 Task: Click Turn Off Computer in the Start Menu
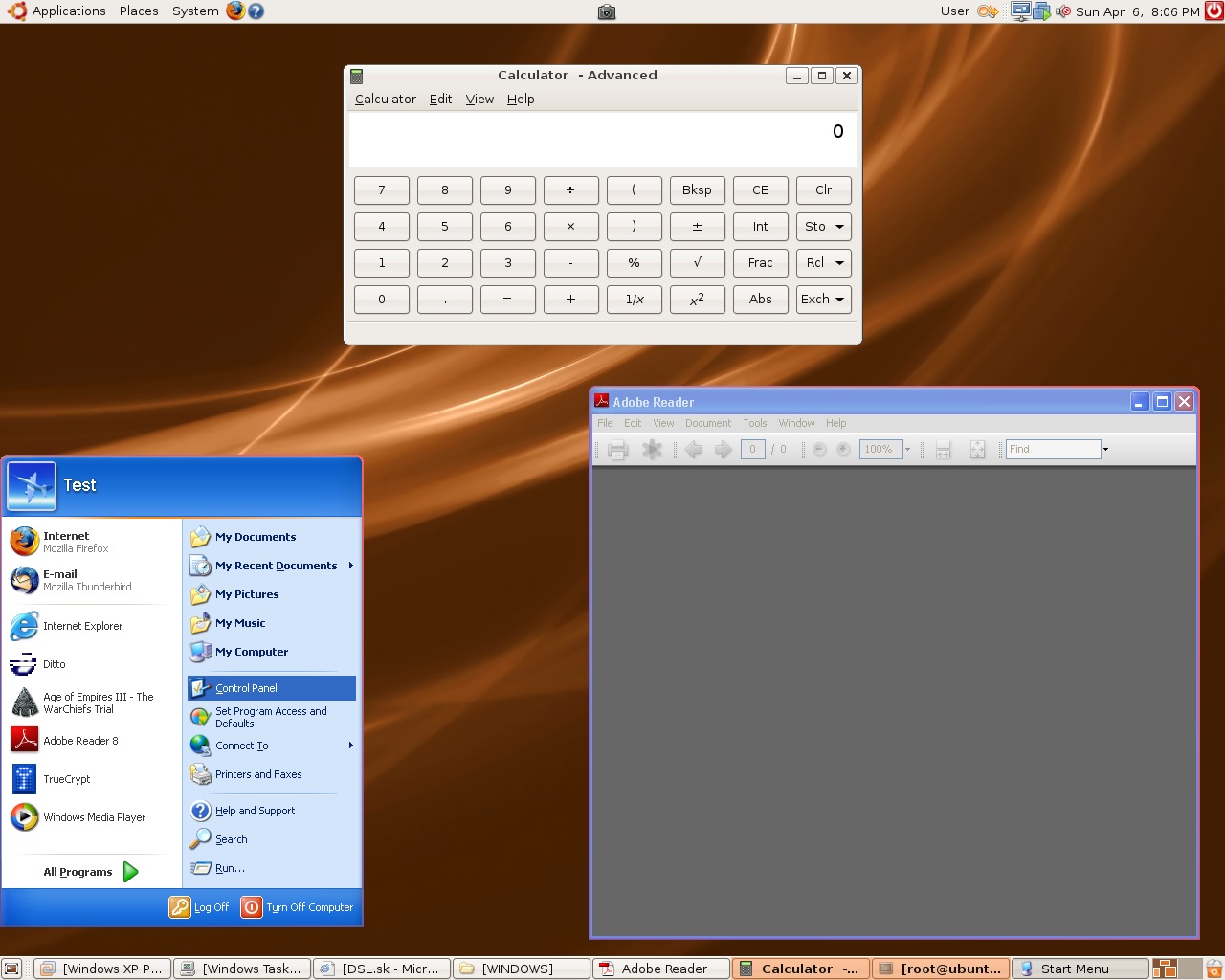pos(298,907)
